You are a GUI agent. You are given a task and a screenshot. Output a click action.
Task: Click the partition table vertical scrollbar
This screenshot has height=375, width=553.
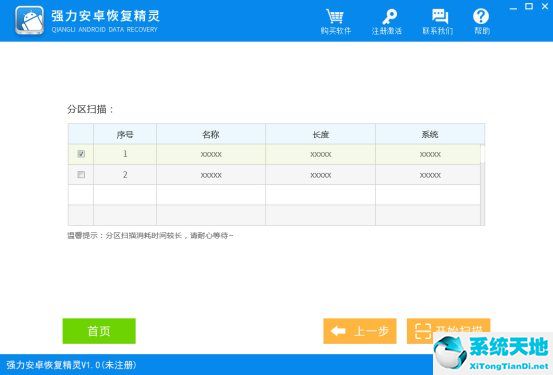click(x=482, y=185)
